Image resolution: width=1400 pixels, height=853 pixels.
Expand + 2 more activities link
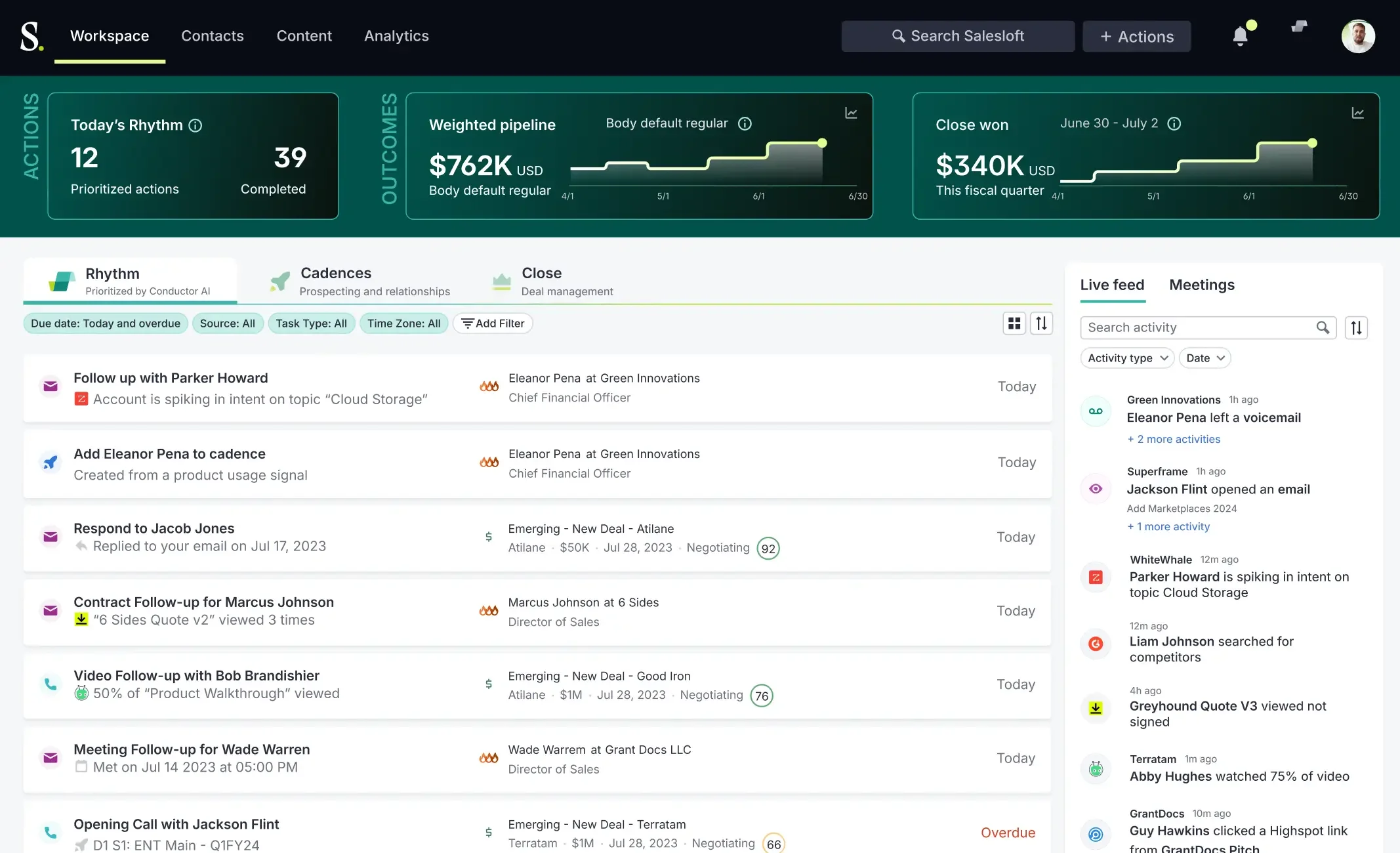click(1174, 439)
